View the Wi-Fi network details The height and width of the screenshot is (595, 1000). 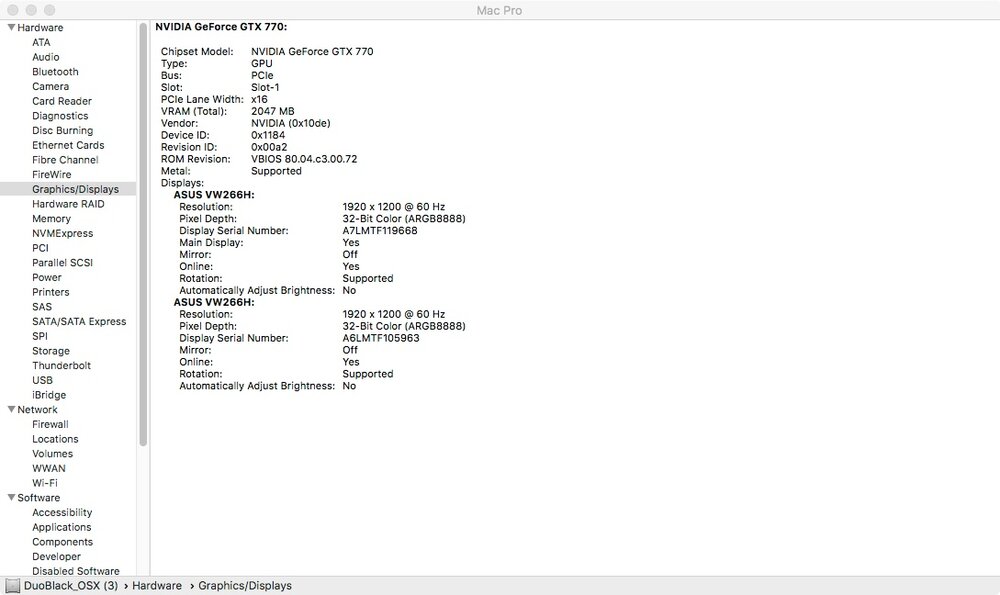pyautogui.click(x=45, y=483)
